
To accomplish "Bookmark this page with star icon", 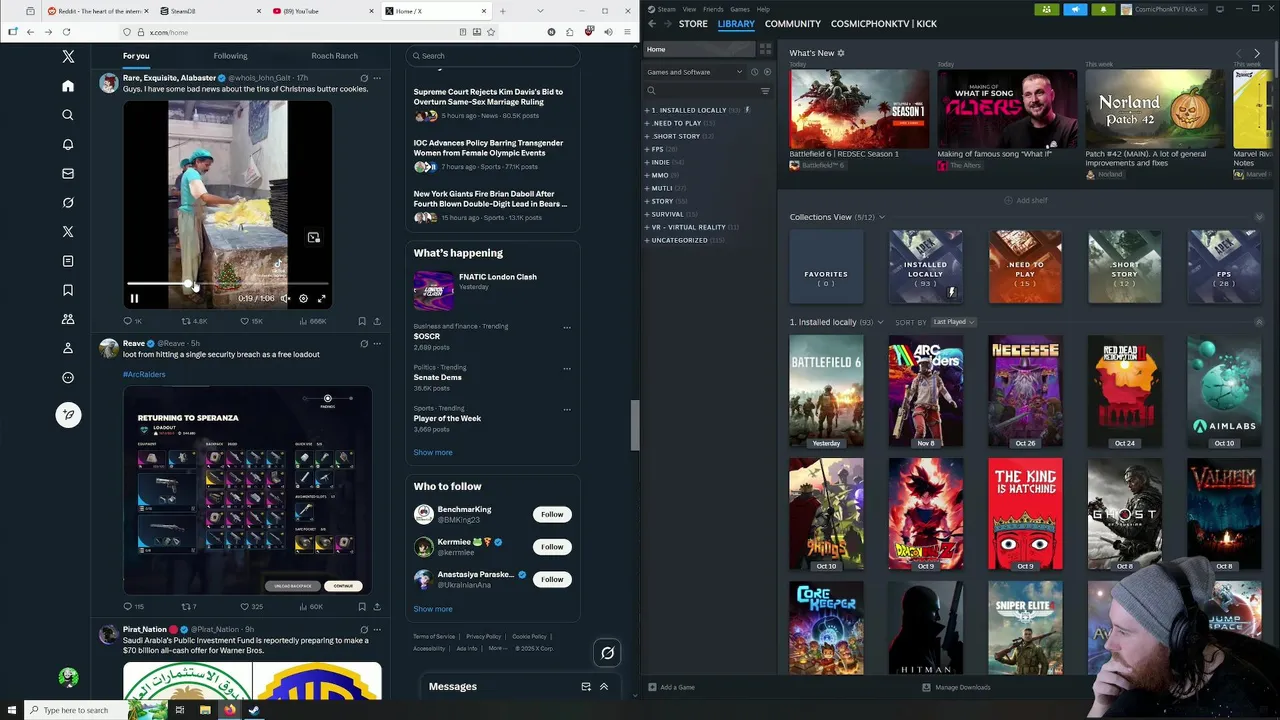I will pyautogui.click(x=492, y=32).
